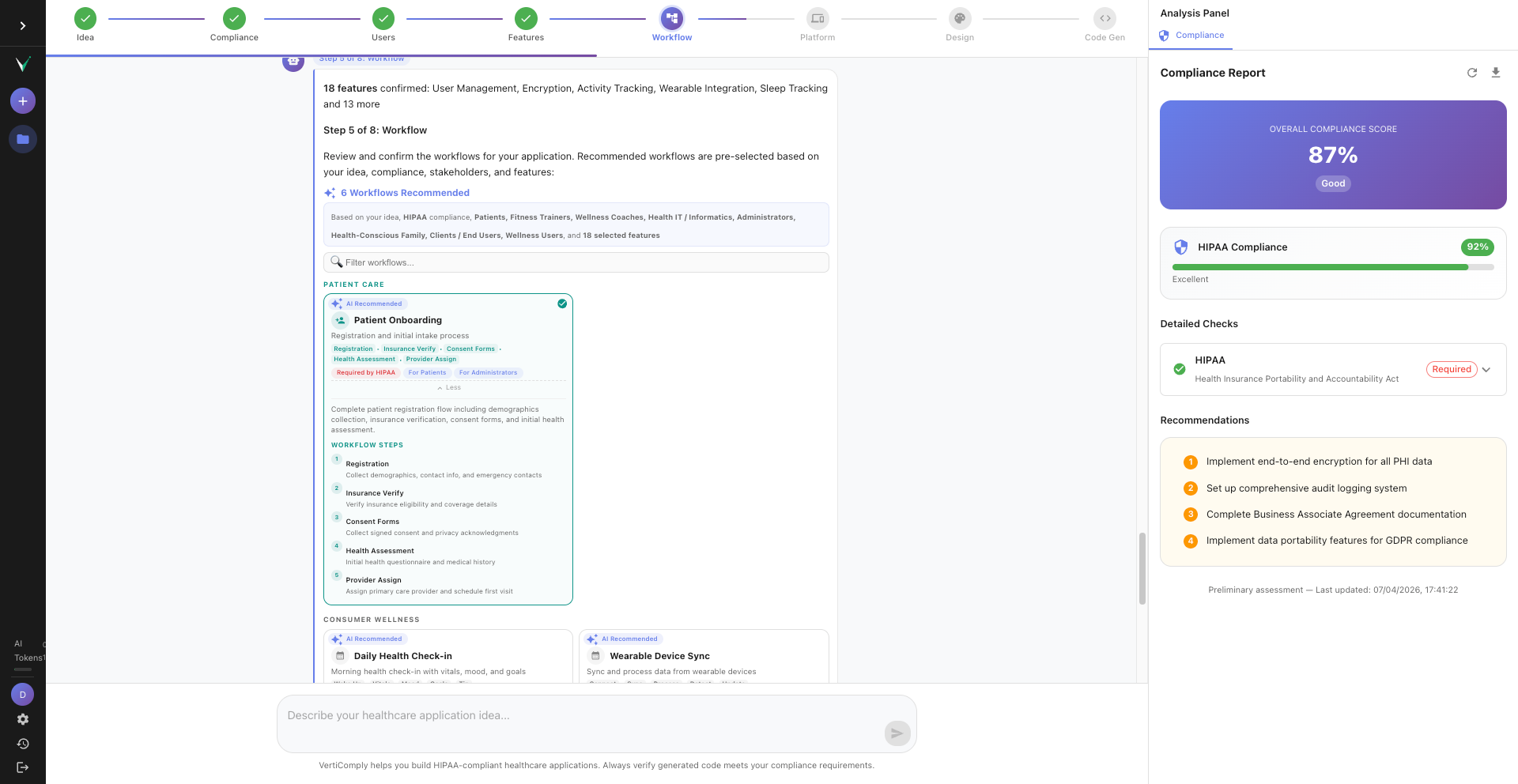The width and height of the screenshot is (1518, 784).
Task: Switch to the Compliance tab in Analysis Panel
Action: (1191, 35)
